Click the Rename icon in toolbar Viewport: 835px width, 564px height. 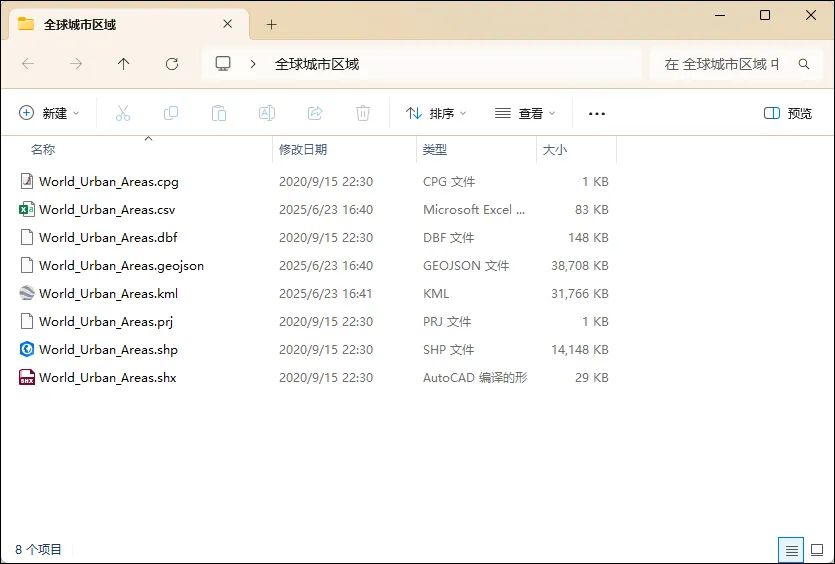(267, 113)
